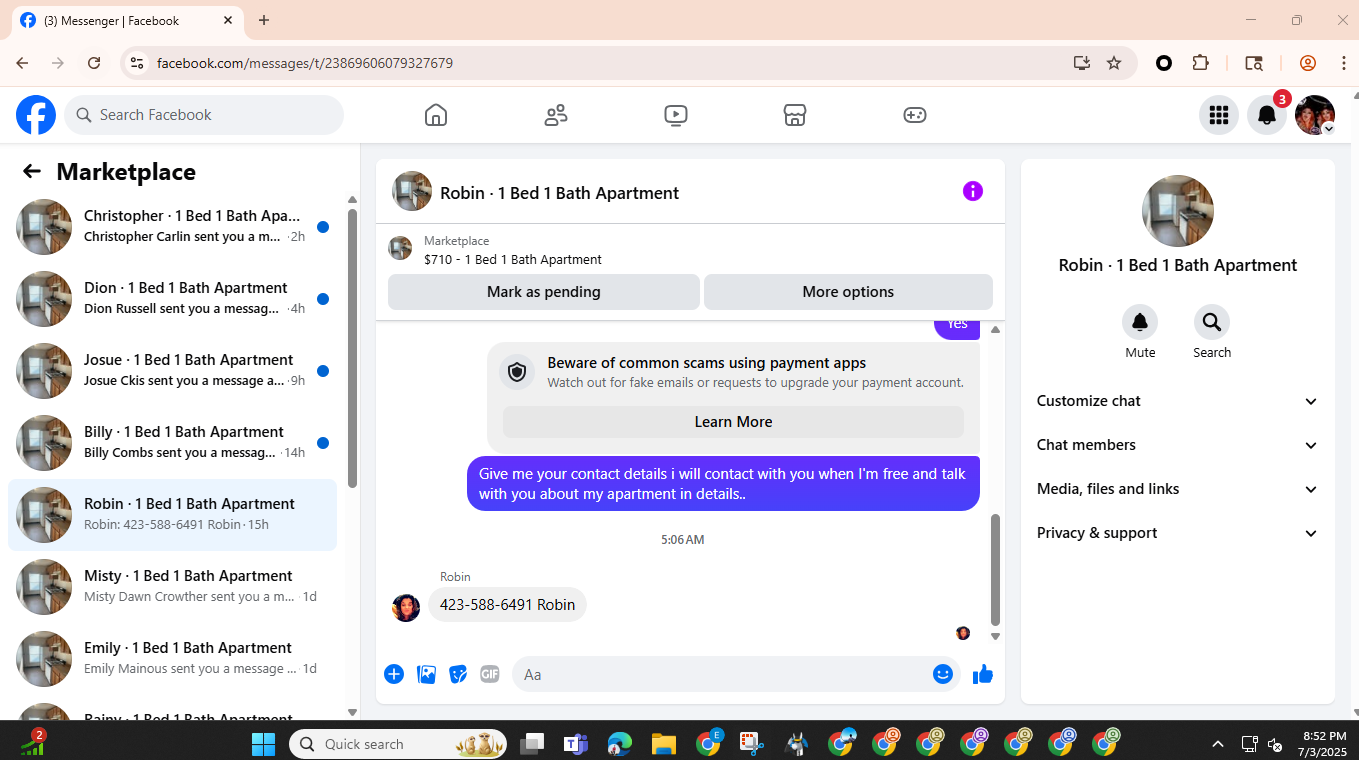Open File Explorer from taskbar
Image resolution: width=1359 pixels, height=760 pixels.
(664, 744)
